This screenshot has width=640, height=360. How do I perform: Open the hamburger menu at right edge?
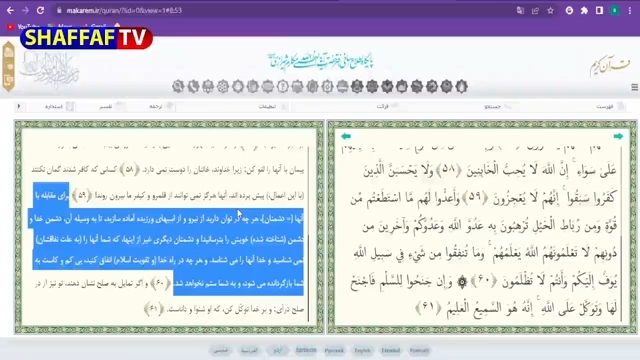(x=634, y=87)
